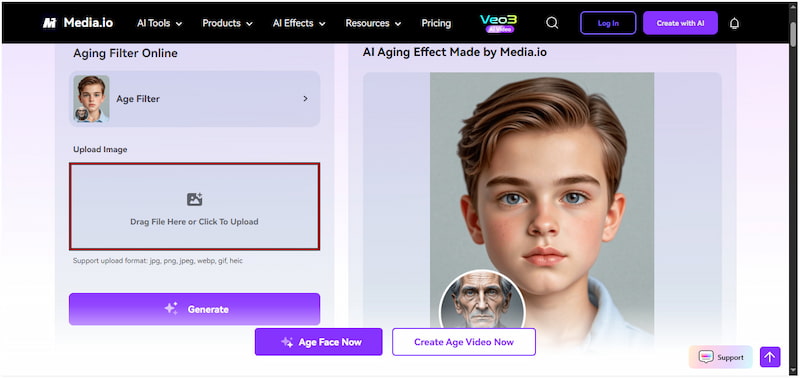Expand the Products dropdown menu
Image resolution: width=800 pixels, height=378 pixels.
pyautogui.click(x=228, y=23)
